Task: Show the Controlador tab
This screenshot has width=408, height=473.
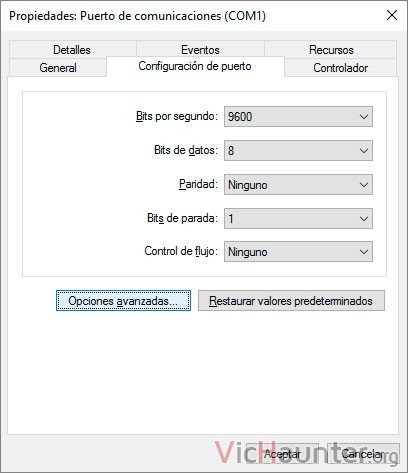Action: (340, 68)
